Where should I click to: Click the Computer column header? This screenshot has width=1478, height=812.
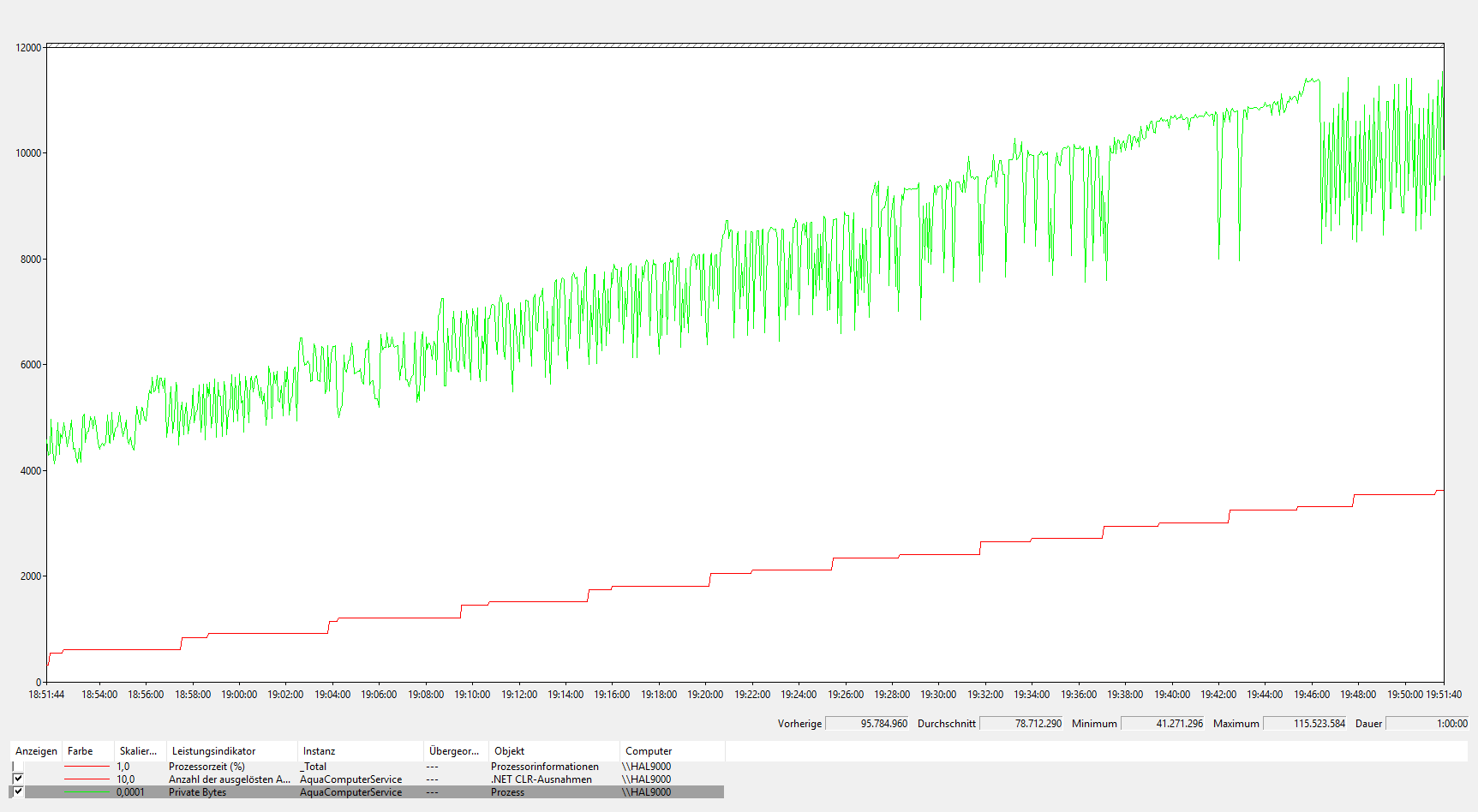pos(649,751)
